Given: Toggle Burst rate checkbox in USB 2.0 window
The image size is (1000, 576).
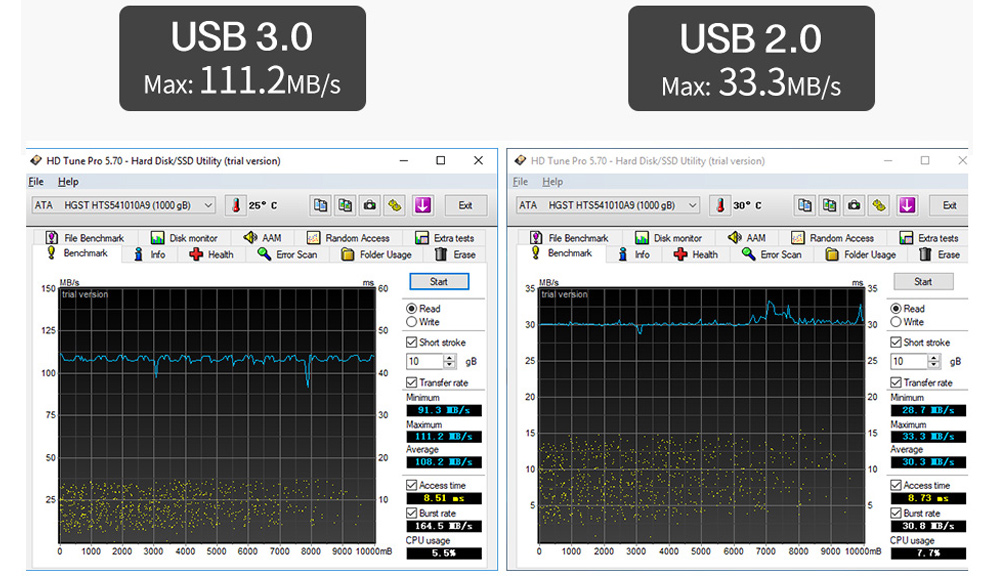Looking at the screenshot, I should click(897, 513).
